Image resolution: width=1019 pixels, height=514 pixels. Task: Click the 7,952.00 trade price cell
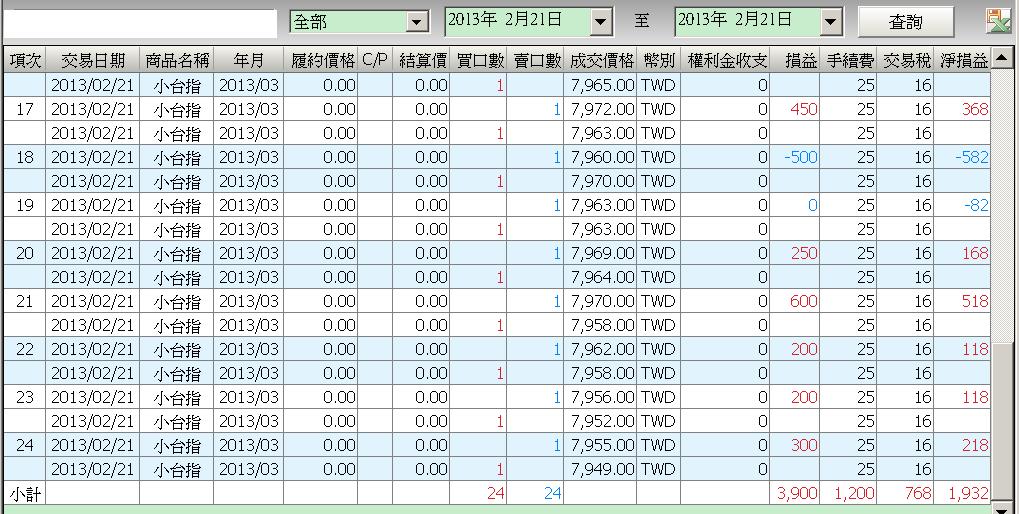(600, 421)
